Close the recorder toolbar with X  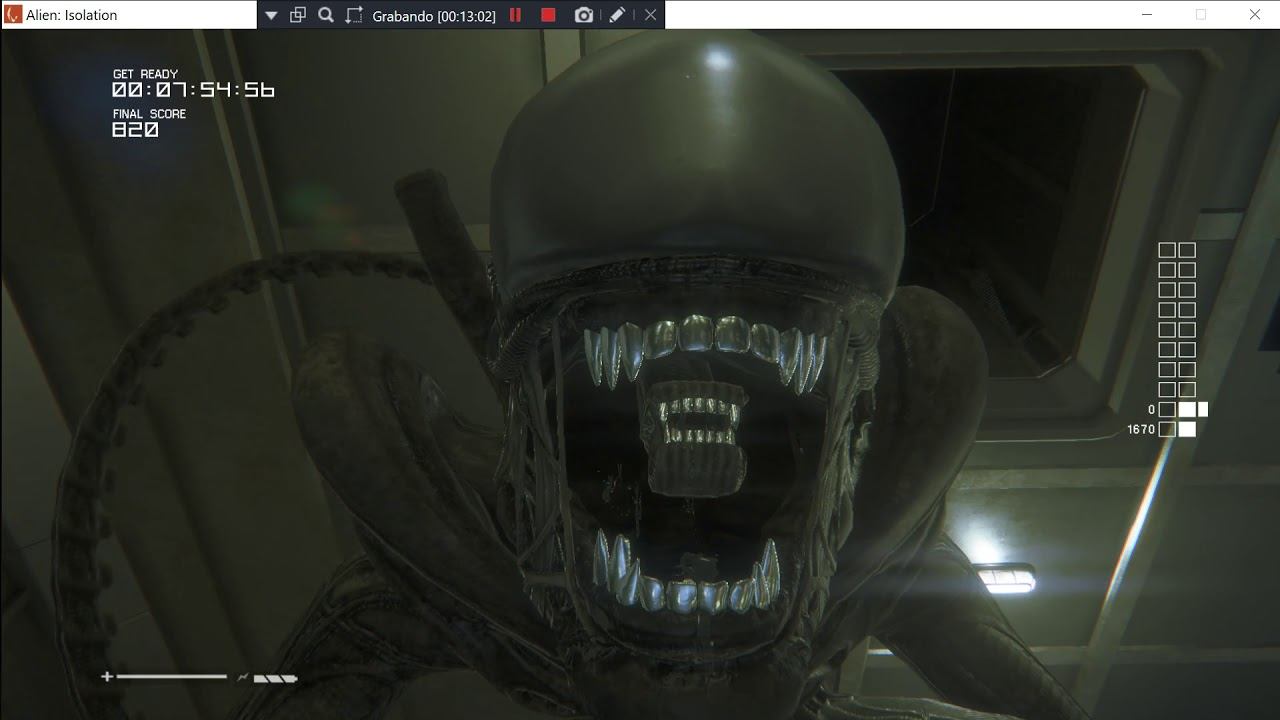650,15
